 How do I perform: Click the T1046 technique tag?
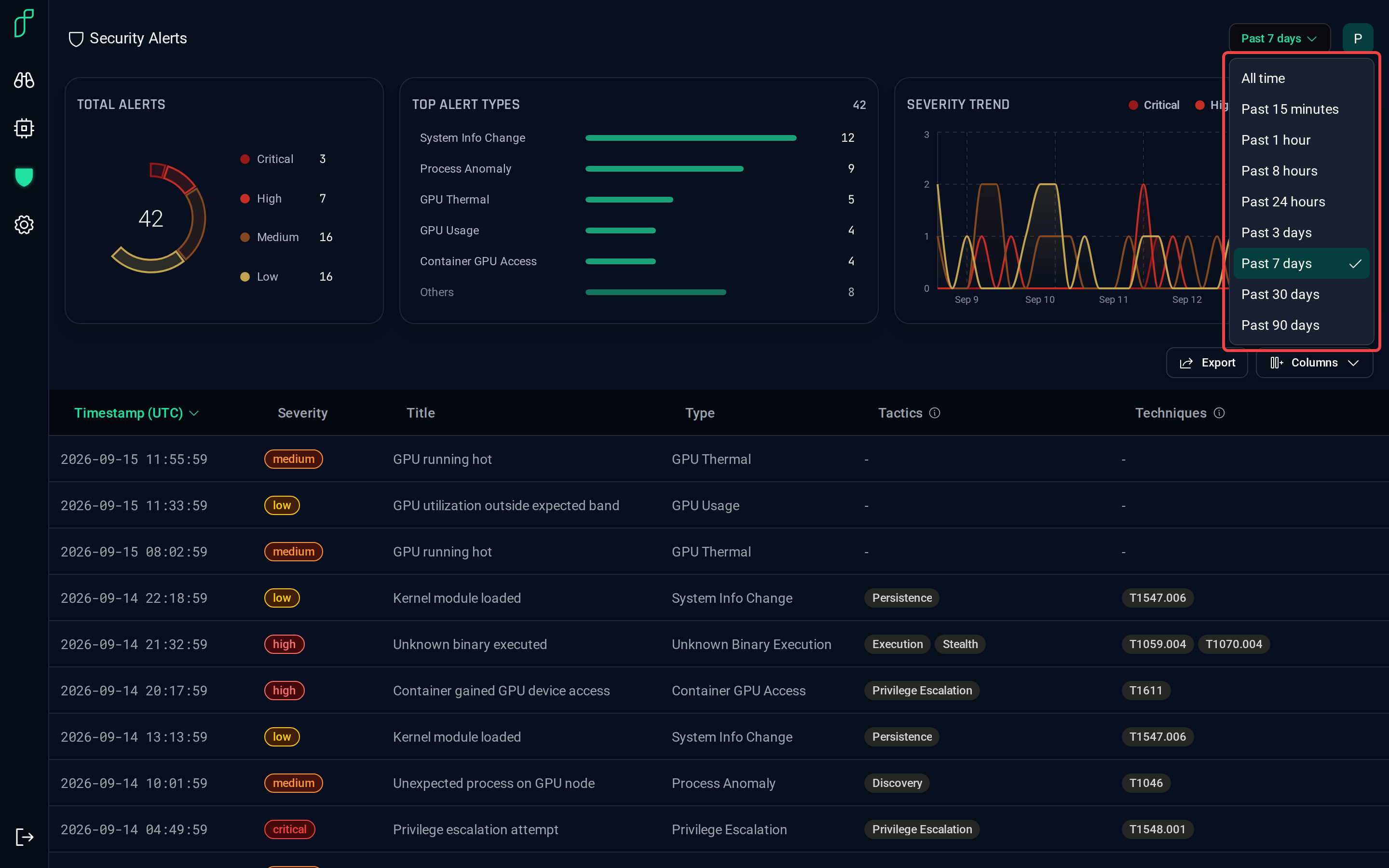[1145, 783]
